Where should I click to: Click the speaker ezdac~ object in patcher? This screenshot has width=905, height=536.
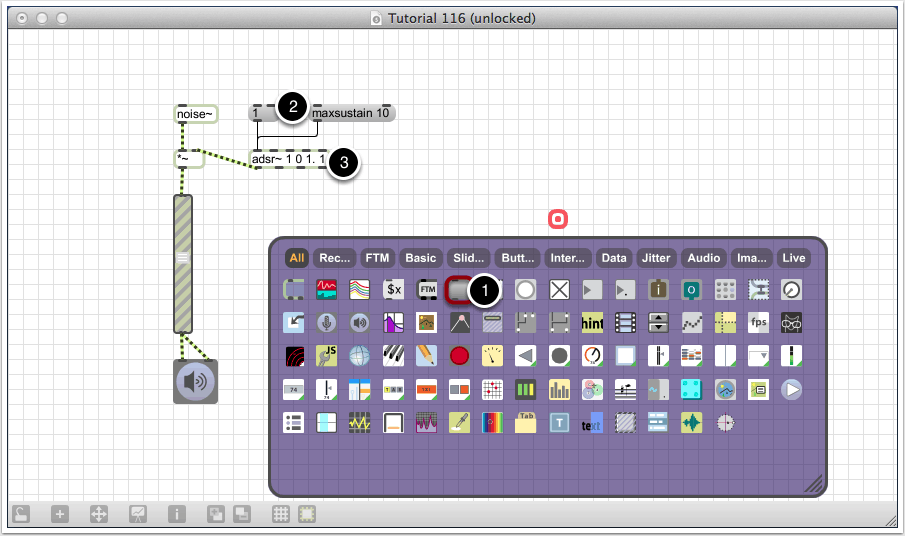tap(195, 382)
